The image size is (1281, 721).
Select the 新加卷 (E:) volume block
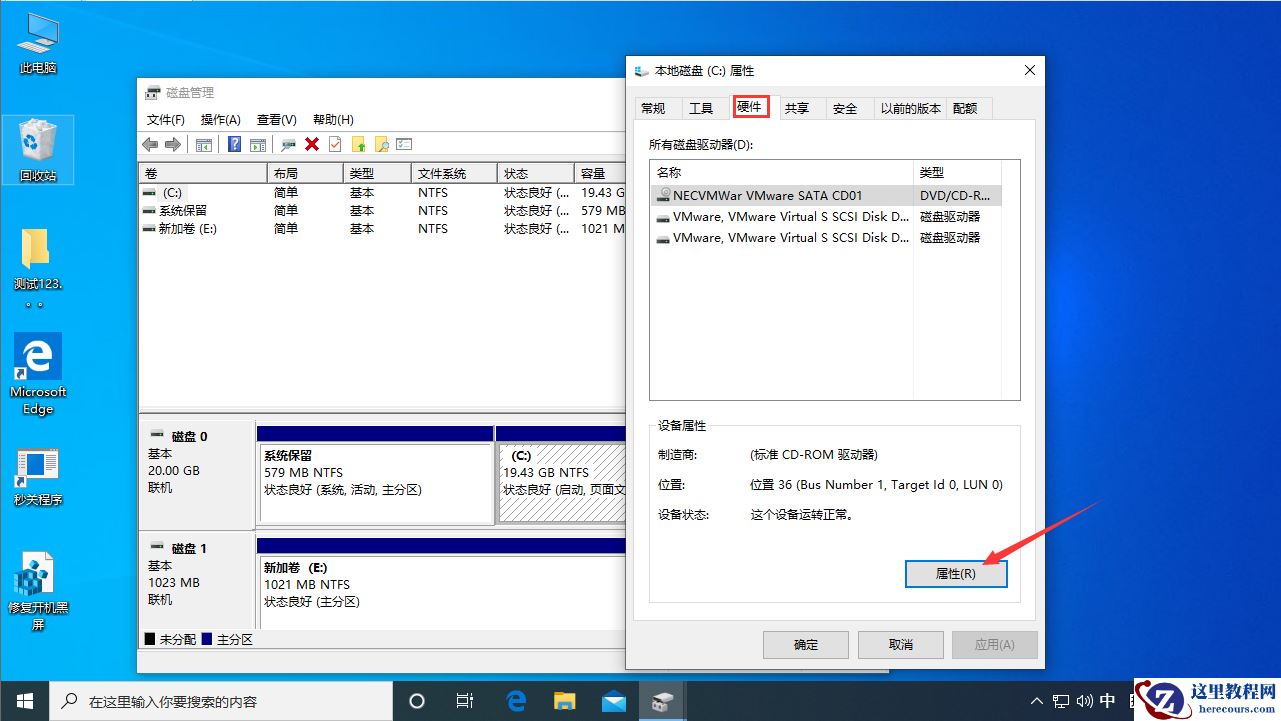[x=430, y=583]
